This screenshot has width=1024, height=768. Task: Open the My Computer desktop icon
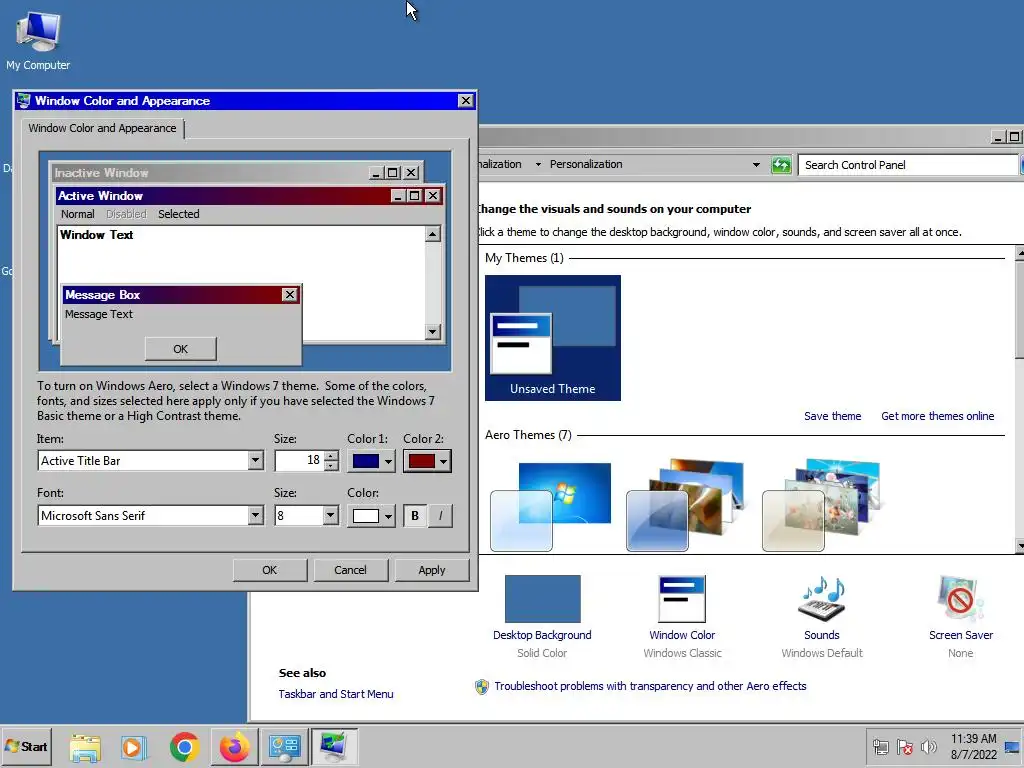click(38, 40)
